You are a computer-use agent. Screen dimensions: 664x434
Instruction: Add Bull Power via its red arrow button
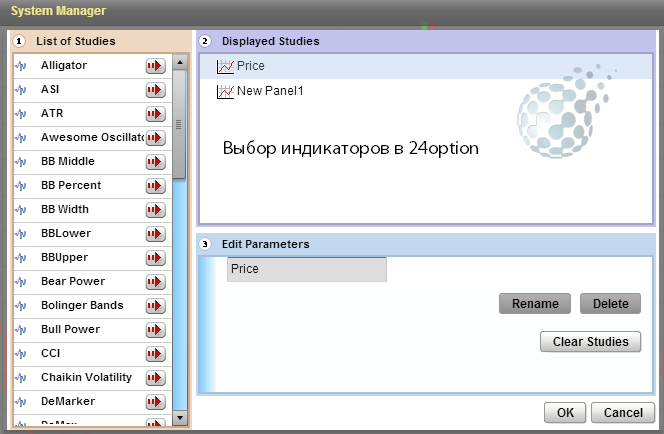click(x=155, y=329)
